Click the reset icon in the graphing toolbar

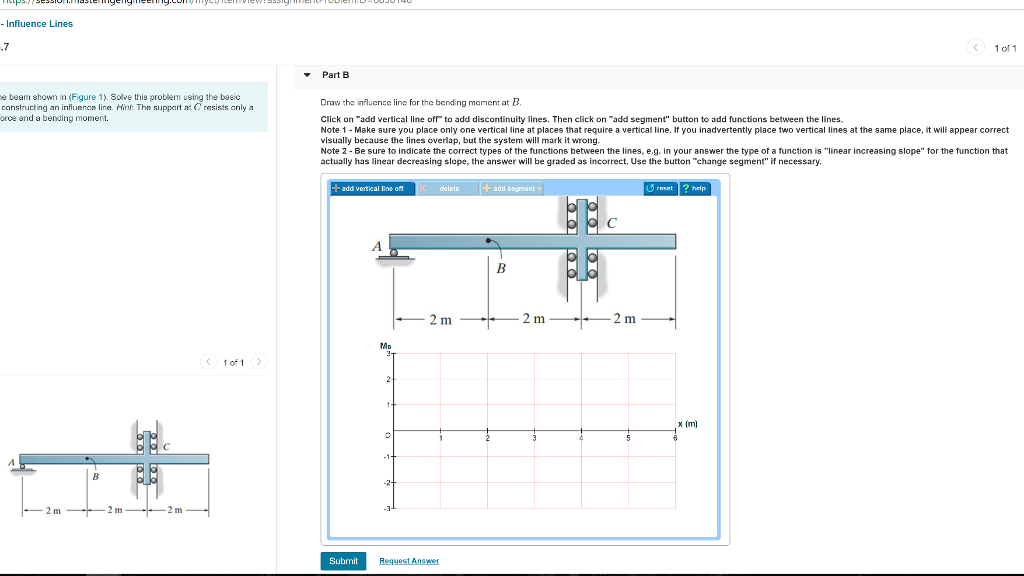tap(652, 188)
